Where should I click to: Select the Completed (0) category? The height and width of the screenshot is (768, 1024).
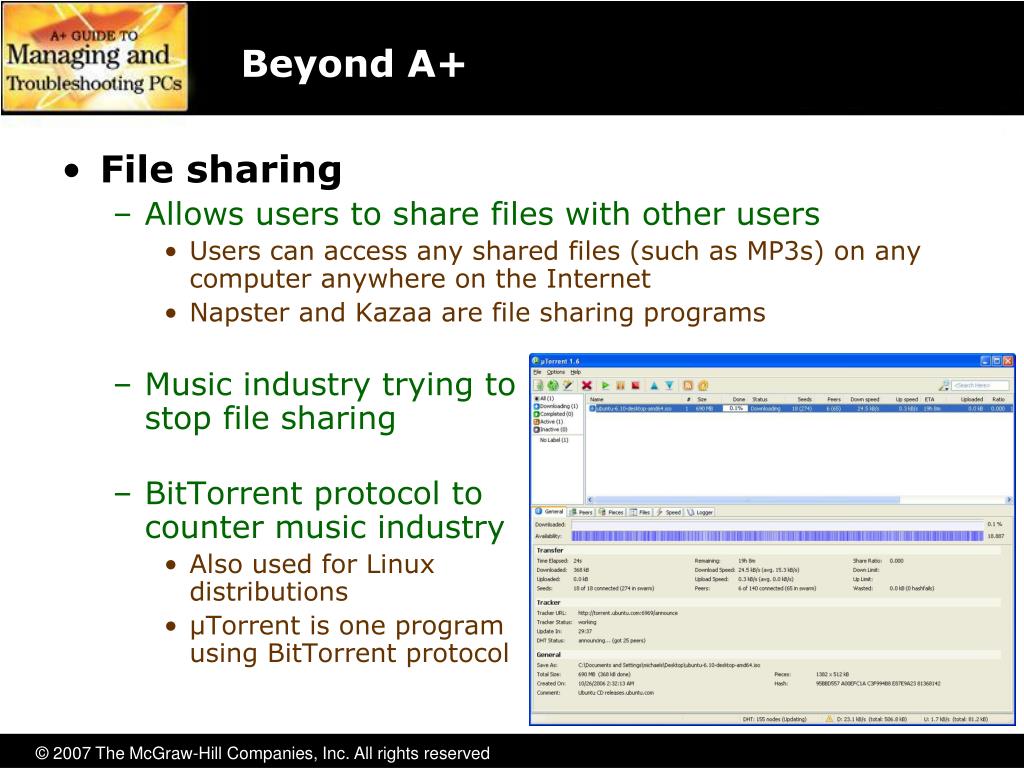[x=554, y=414]
